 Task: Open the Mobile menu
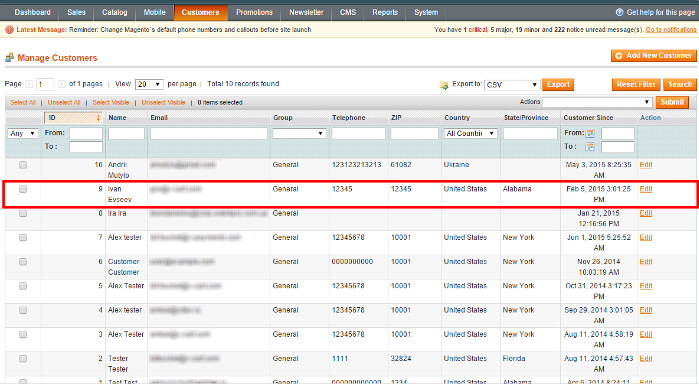click(x=155, y=12)
